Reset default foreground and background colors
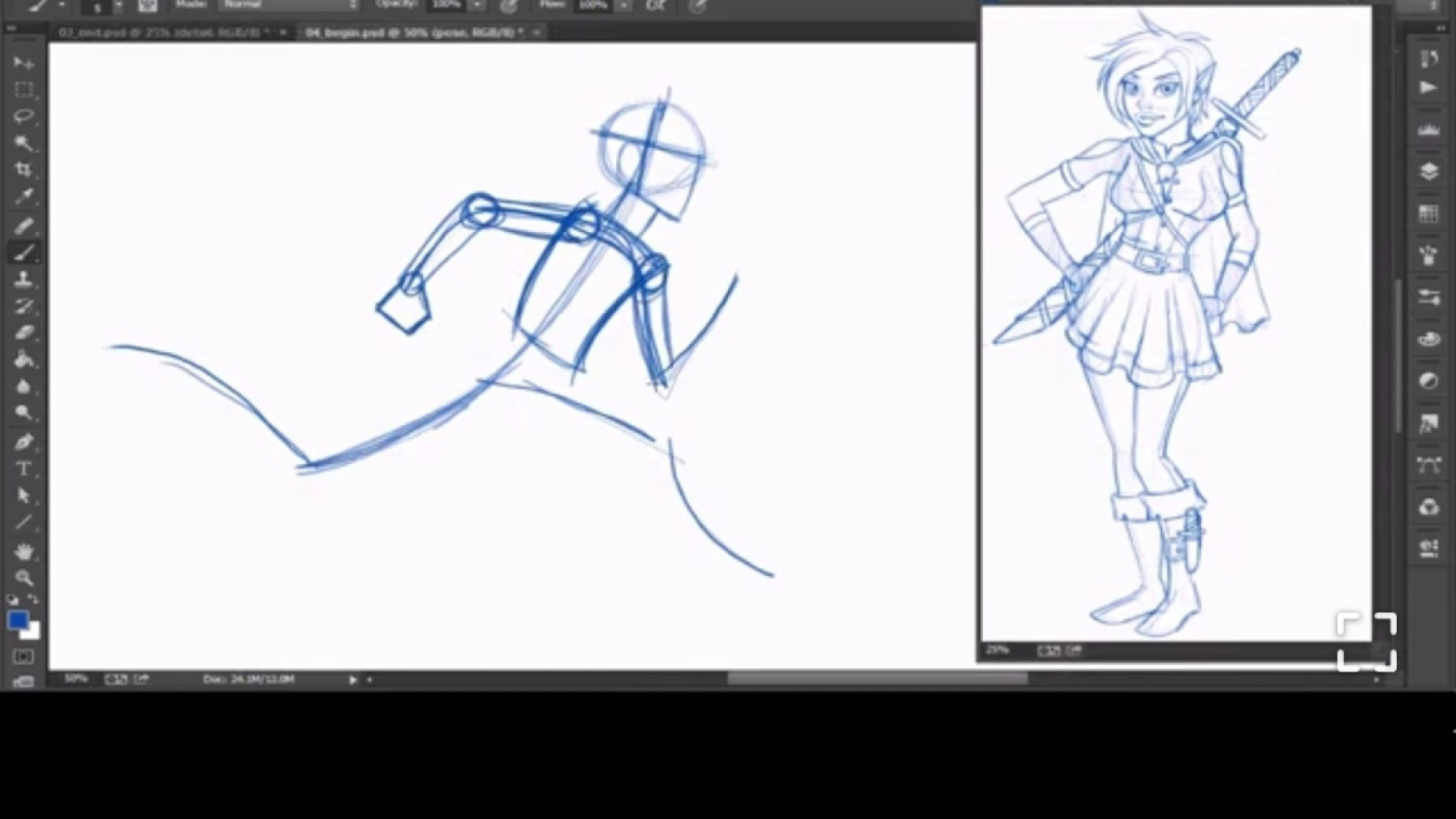This screenshot has width=1456, height=819. pos(12,600)
